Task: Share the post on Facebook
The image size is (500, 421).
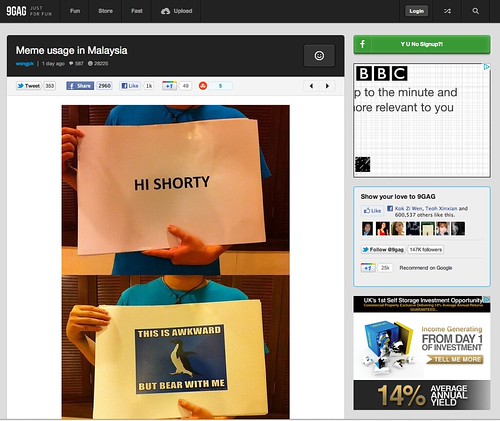Action: coord(80,86)
